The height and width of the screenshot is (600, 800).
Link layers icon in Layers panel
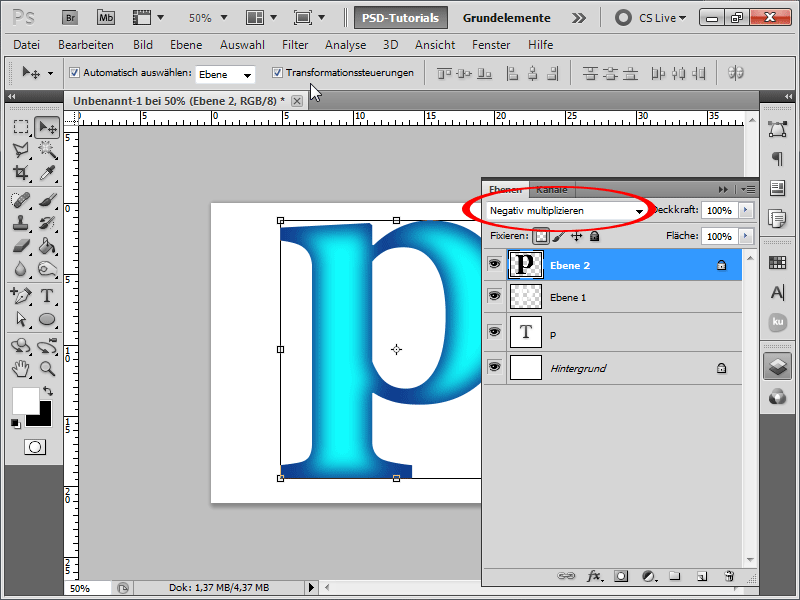pos(566,576)
